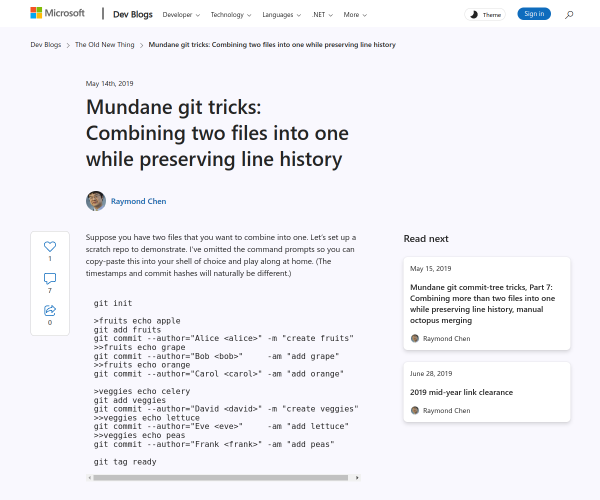Click current-page breadcrumb Mundane git tricks
600x500 pixels.
click(x=272, y=45)
